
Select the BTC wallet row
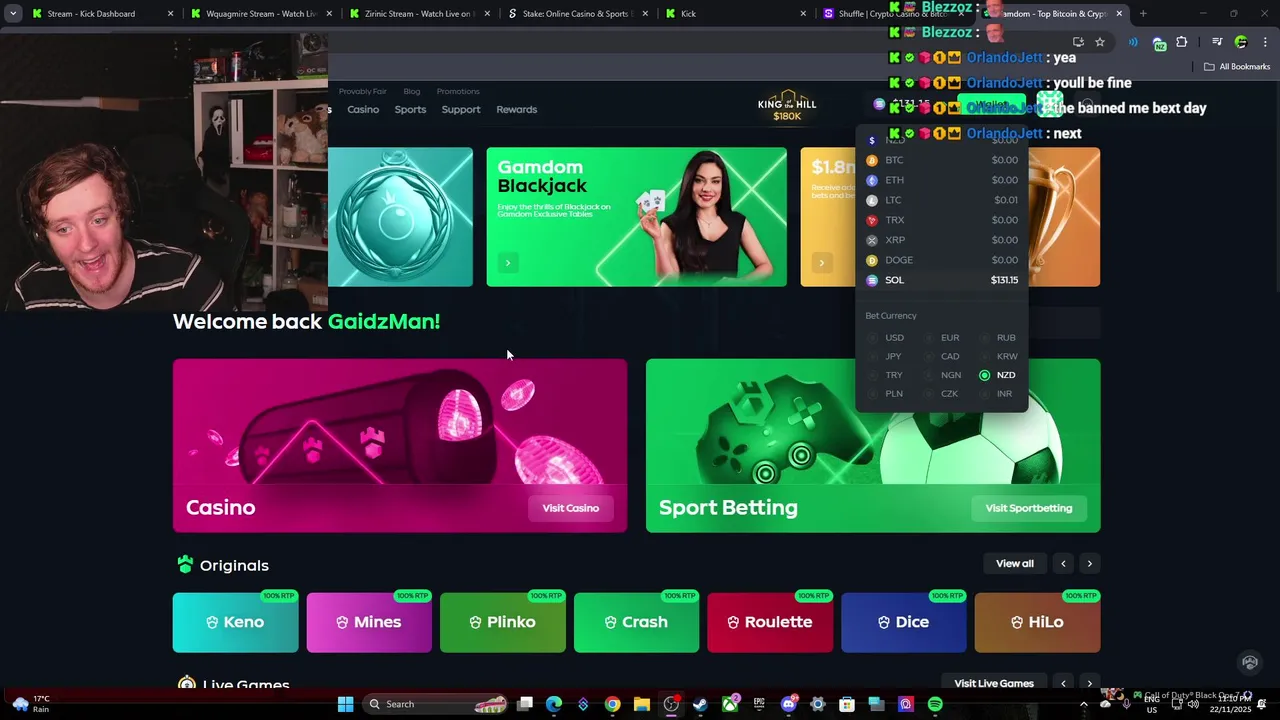tap(941, 160)
